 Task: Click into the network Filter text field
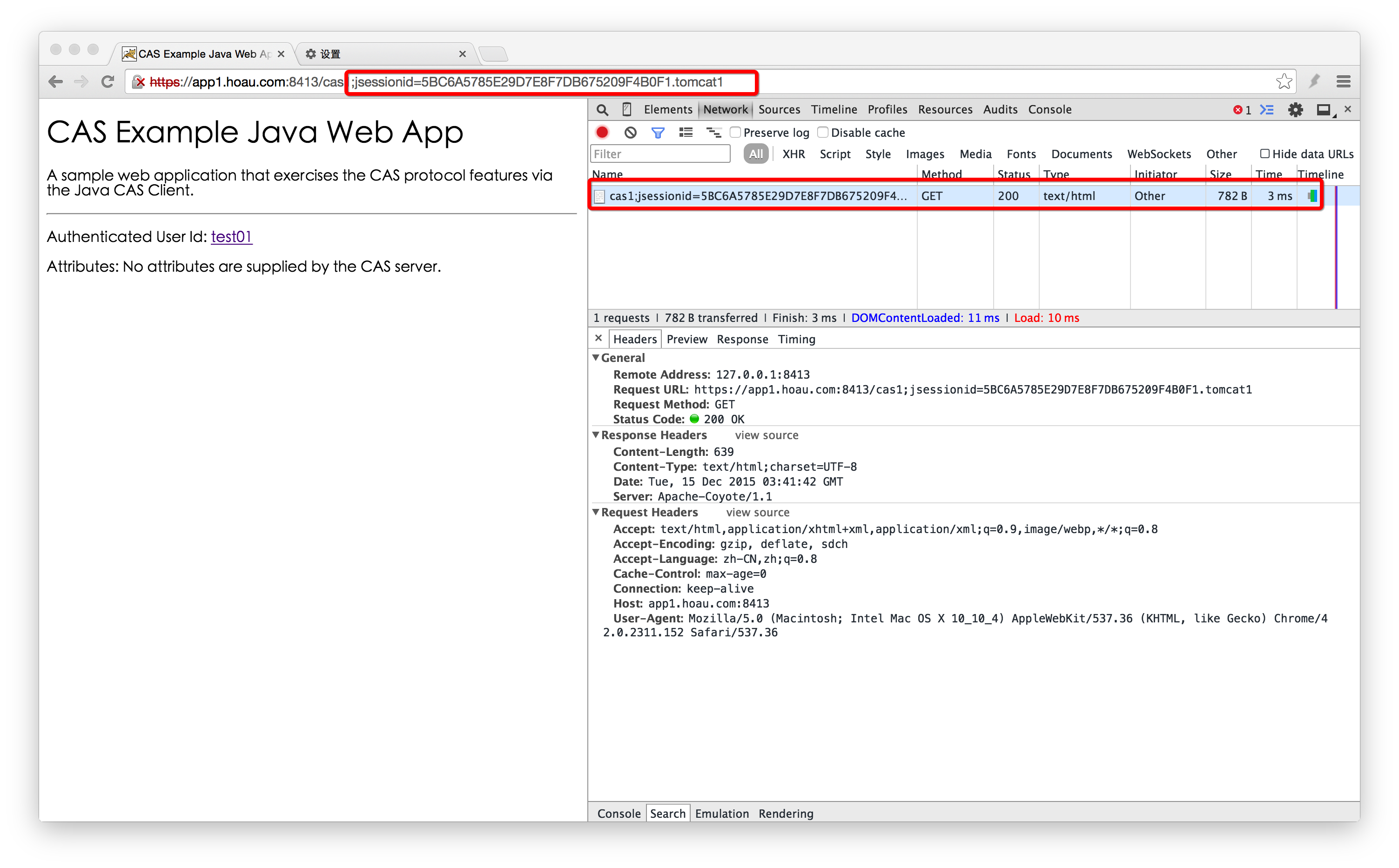pos(660,154)
